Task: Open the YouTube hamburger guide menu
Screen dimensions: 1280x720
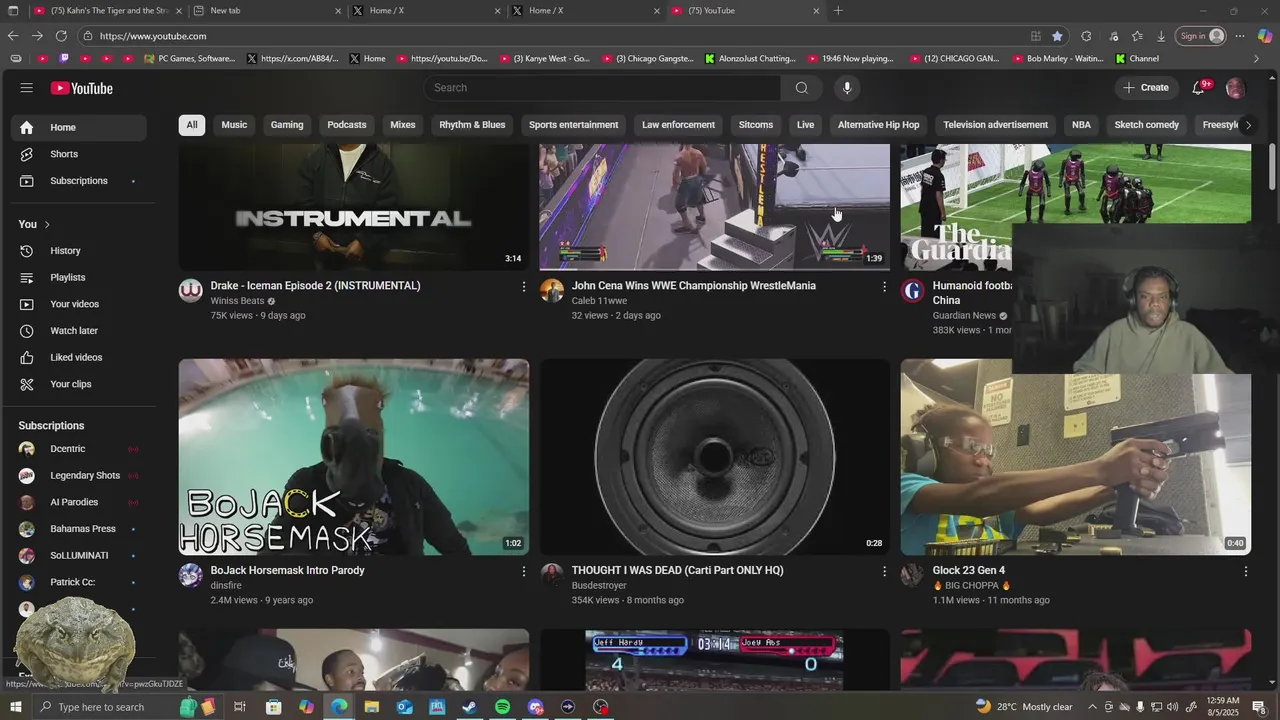Action: 26,88
